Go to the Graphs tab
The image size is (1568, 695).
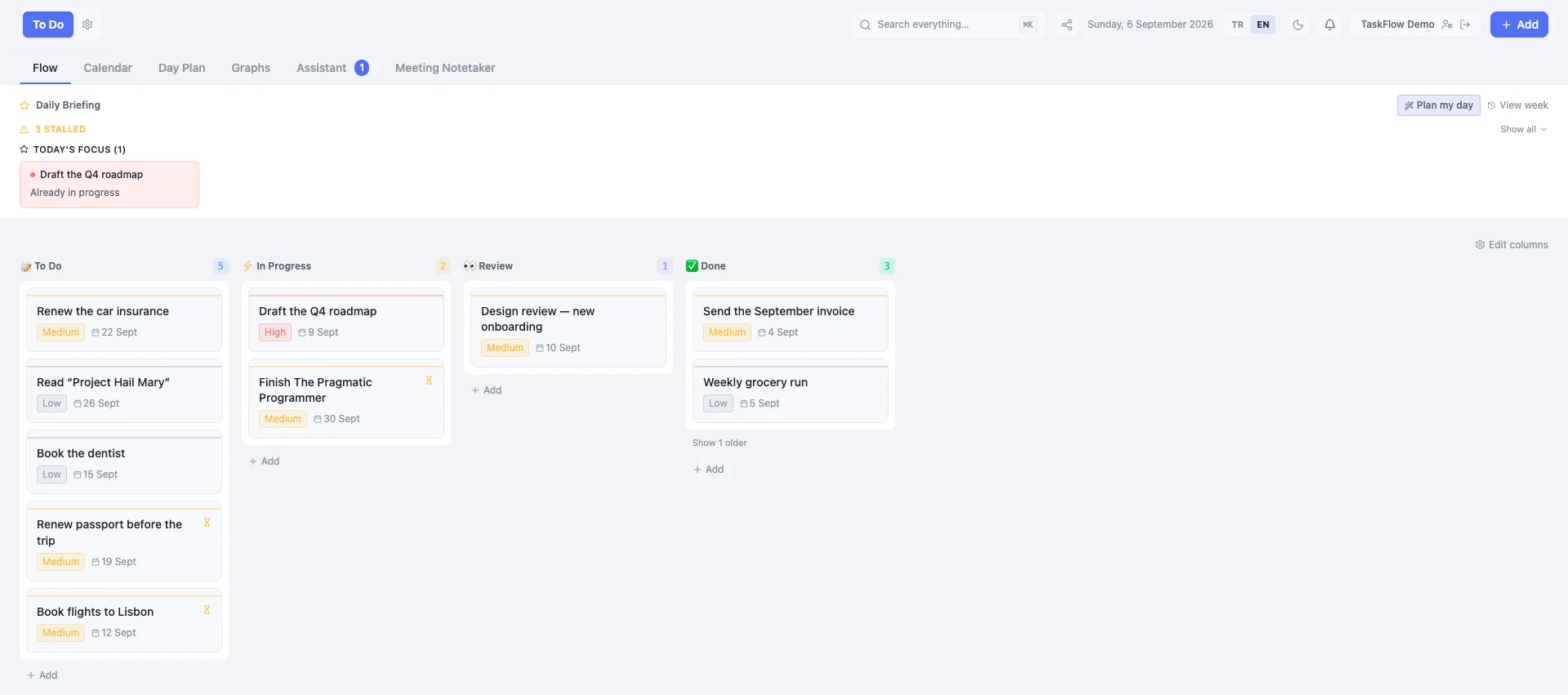tap(251, 68)
